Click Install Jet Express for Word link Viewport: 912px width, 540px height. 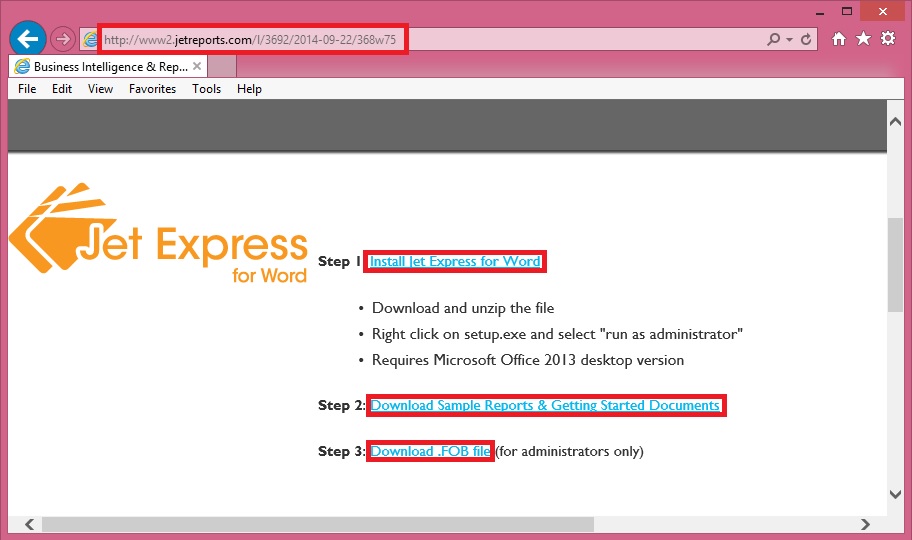[x=455, y=262]
